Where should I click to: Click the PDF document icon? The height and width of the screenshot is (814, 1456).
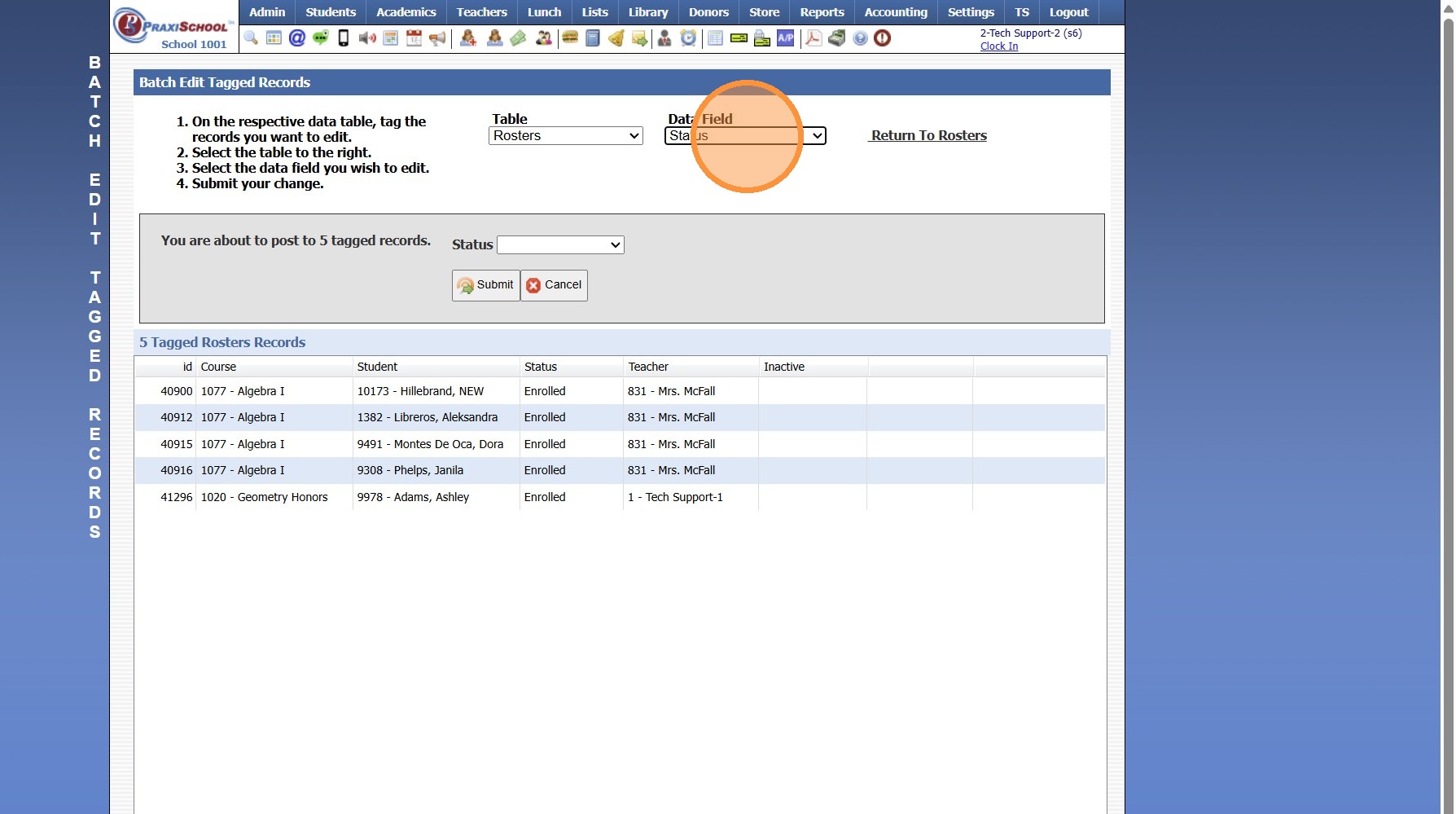814,38
